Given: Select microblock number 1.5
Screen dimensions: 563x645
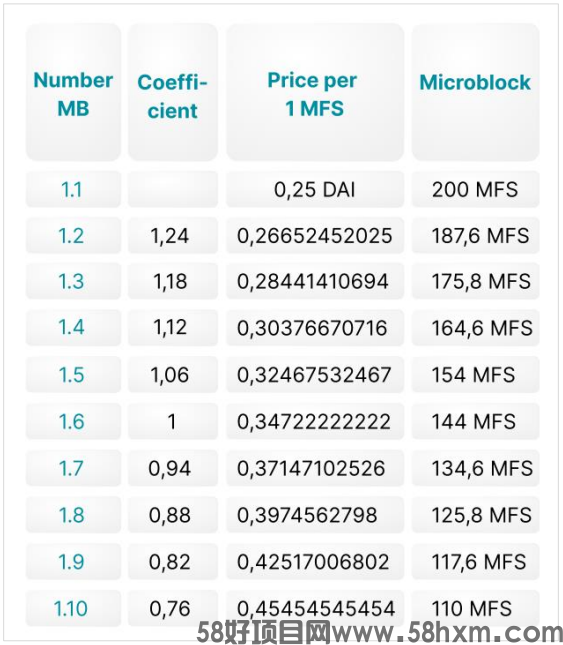Looking at the screenshot, I should [x=73, y=374].
